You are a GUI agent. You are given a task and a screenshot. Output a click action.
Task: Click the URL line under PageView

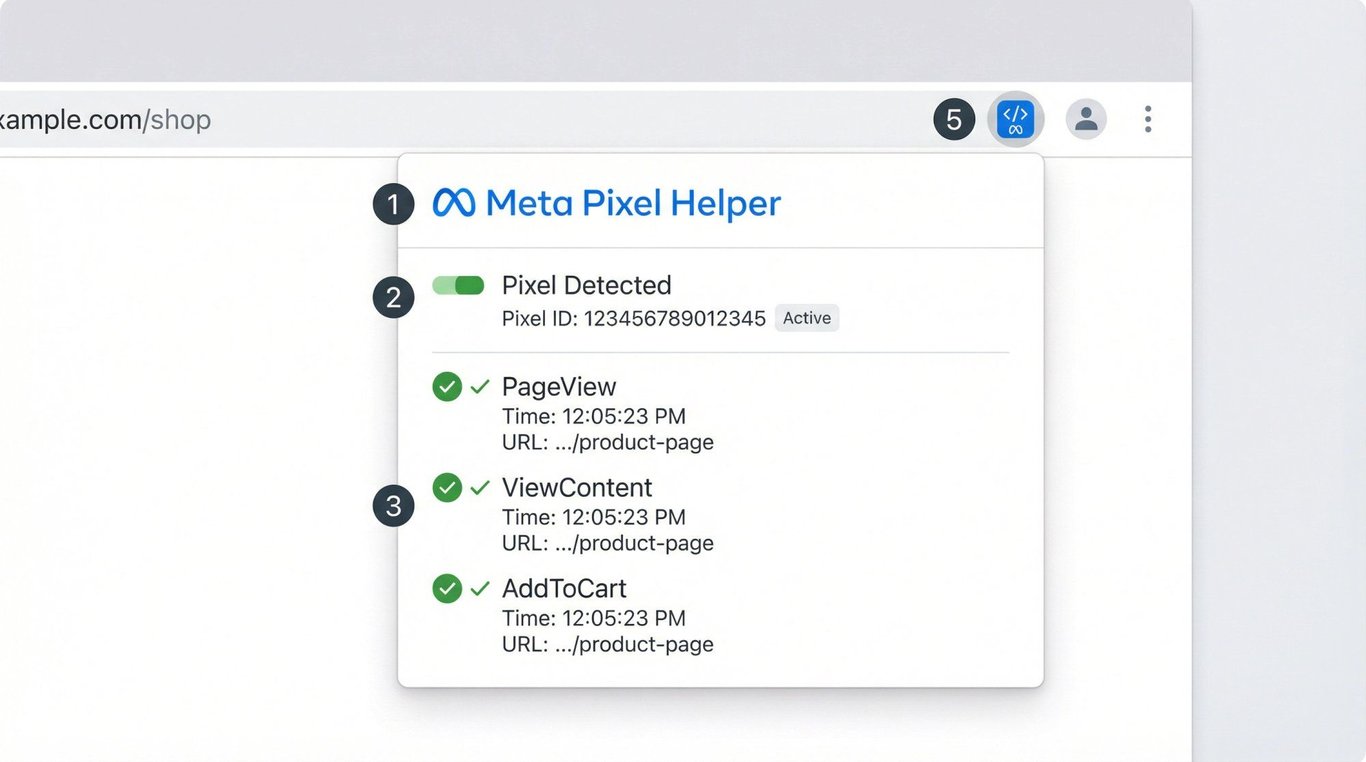pyautogui.click(x=608, y=442)
